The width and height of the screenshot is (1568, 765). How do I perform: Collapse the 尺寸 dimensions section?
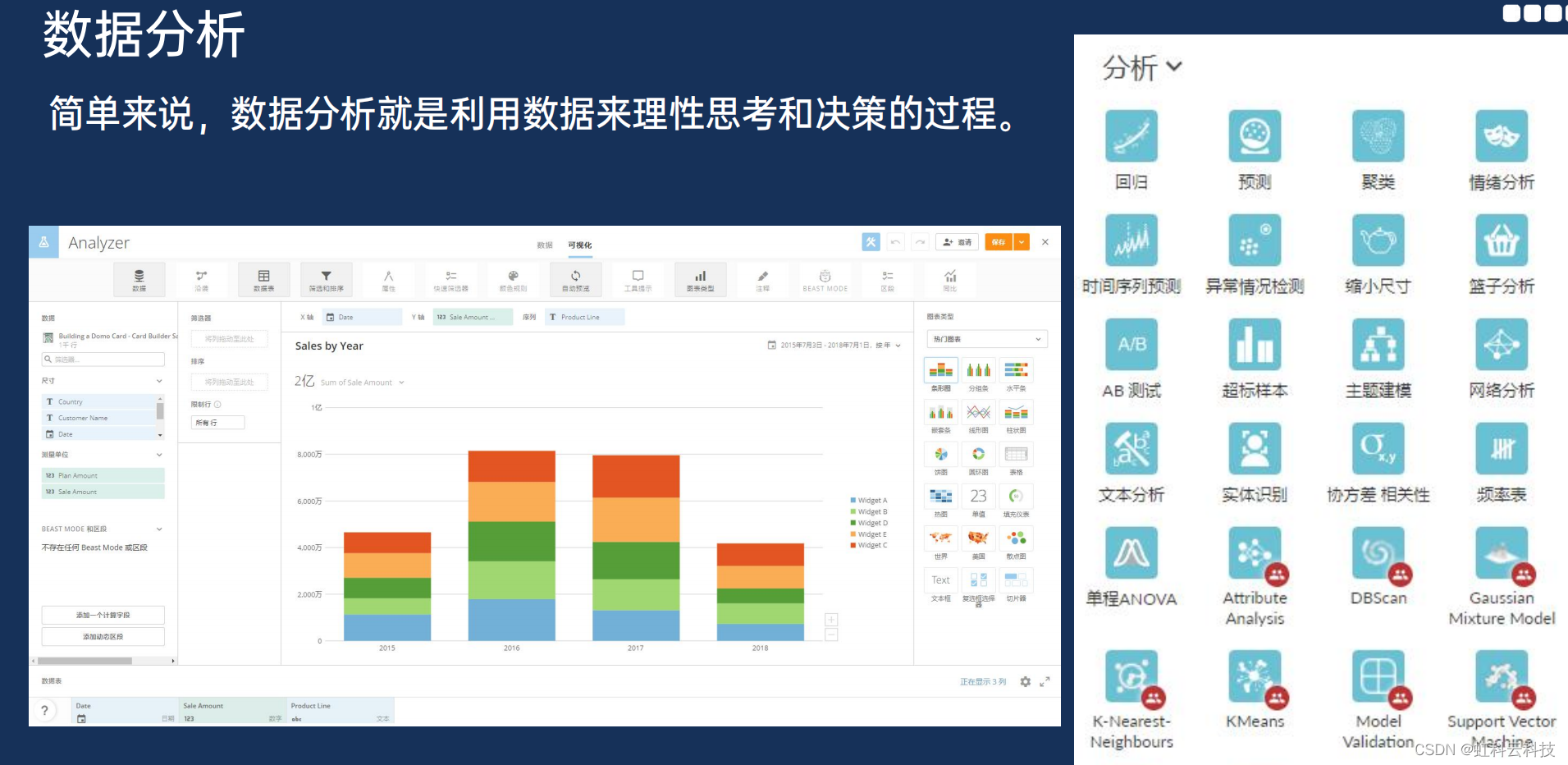click(159, 381)
